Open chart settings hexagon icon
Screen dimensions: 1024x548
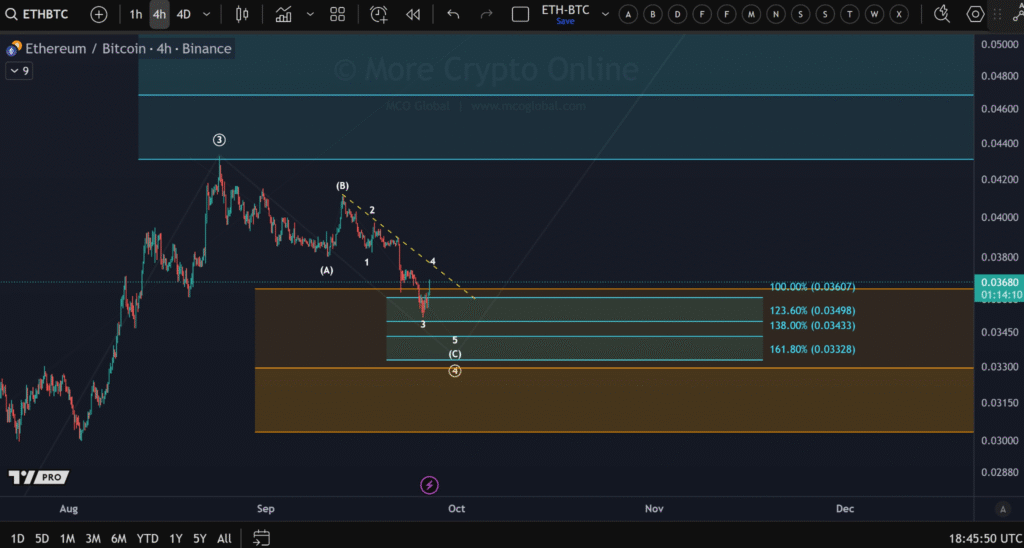pos(975,14)
